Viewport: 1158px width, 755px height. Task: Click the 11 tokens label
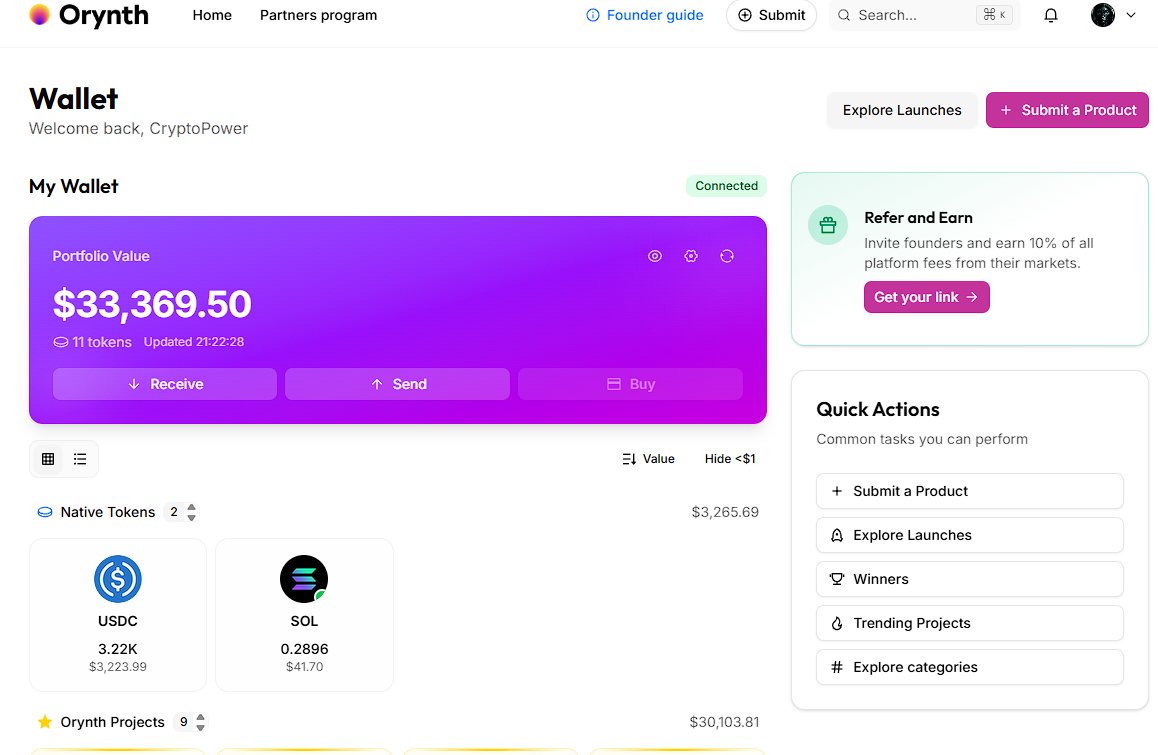coord(92,342)
